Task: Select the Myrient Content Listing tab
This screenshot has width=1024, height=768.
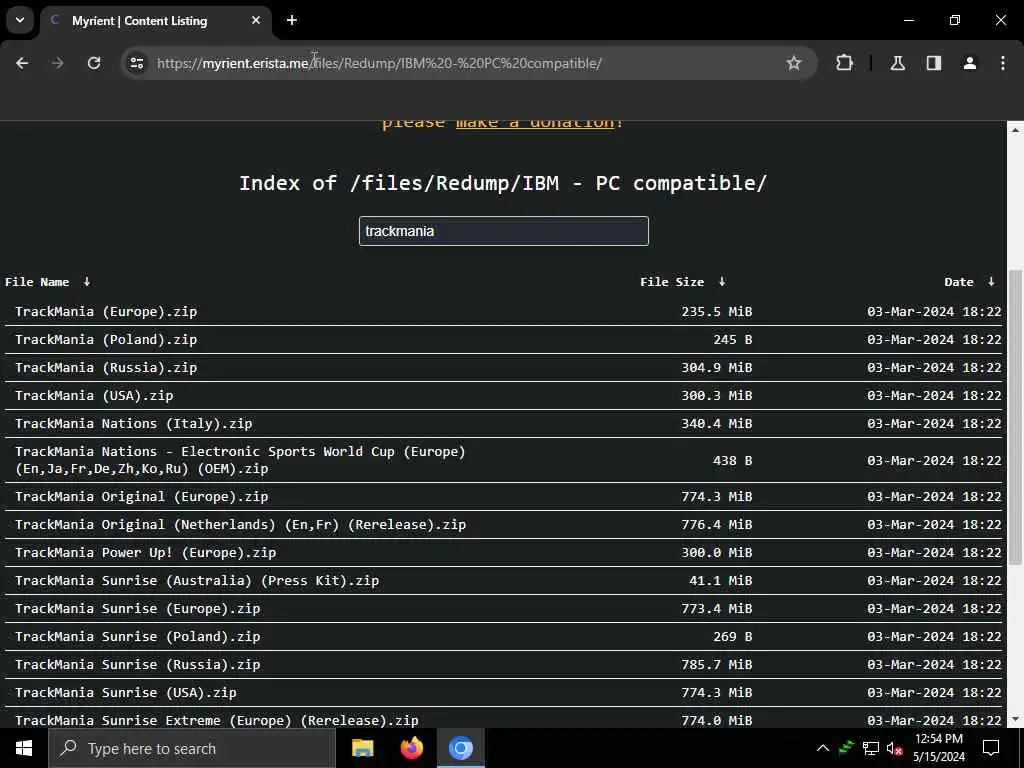Action: coord(155,21)
